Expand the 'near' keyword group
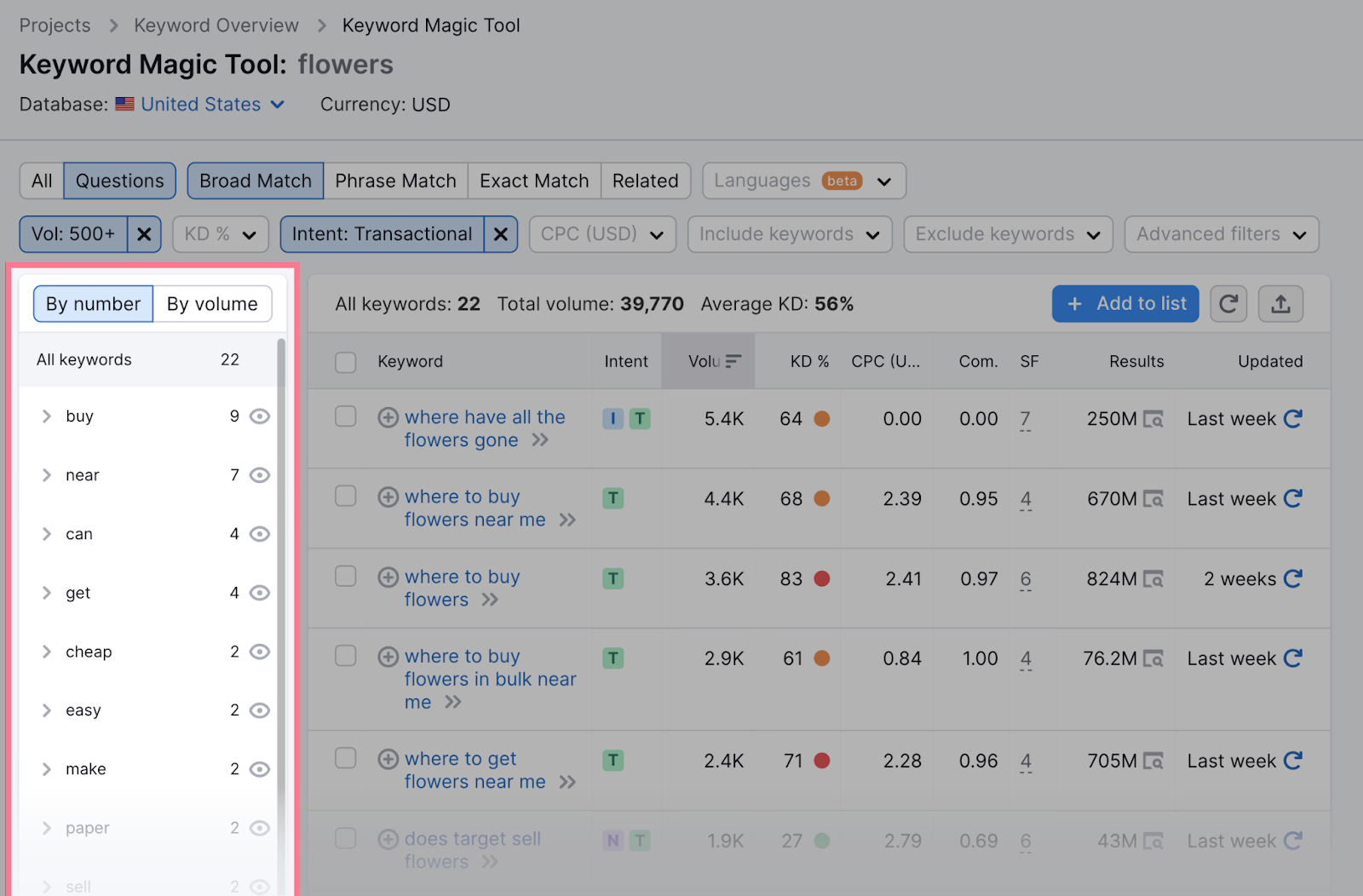This screenshot has width=1363, height=896. [47, 475]
